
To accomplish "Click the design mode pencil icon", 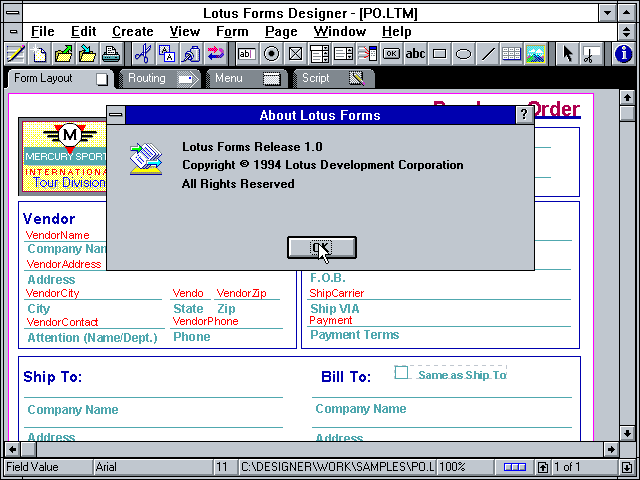I will 15,54.
